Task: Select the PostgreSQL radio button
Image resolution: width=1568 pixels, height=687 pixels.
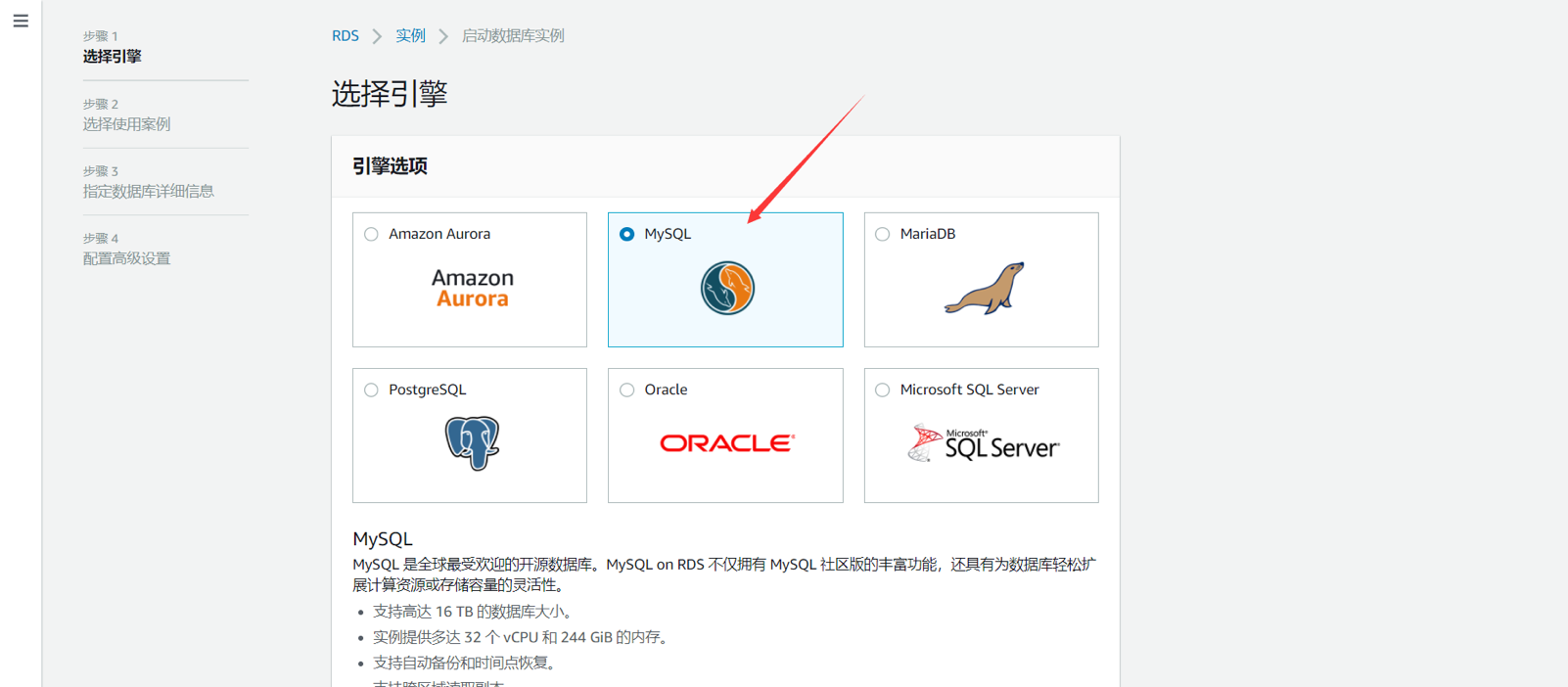Action: tap(371, 389)
